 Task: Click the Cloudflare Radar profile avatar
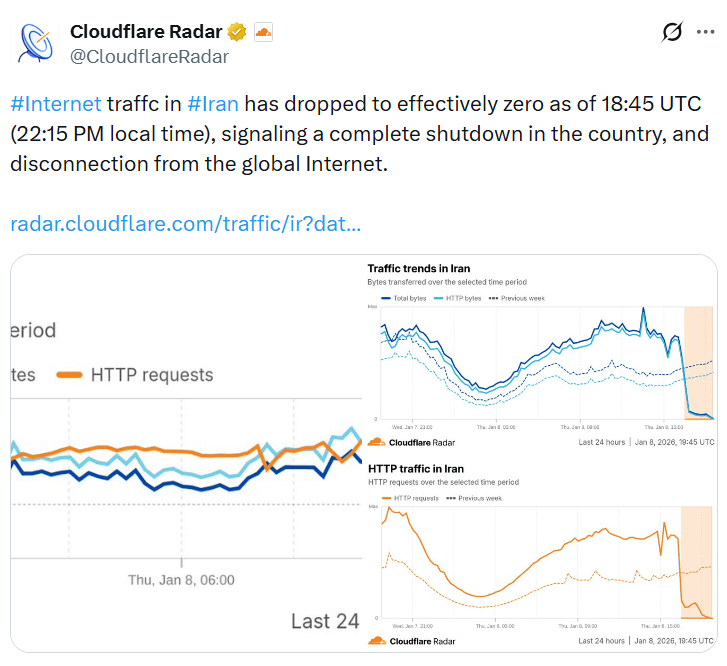click(38, 43)
